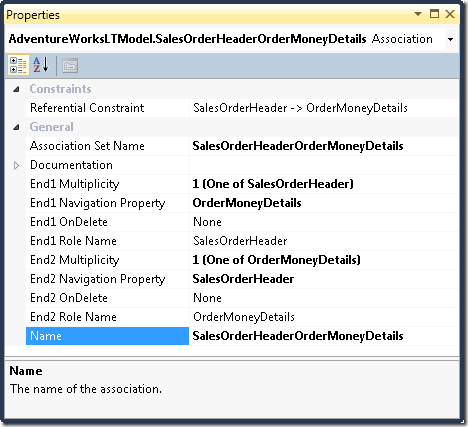
Task: Click the End1 OnDelete value None
Action: point(207,222)
